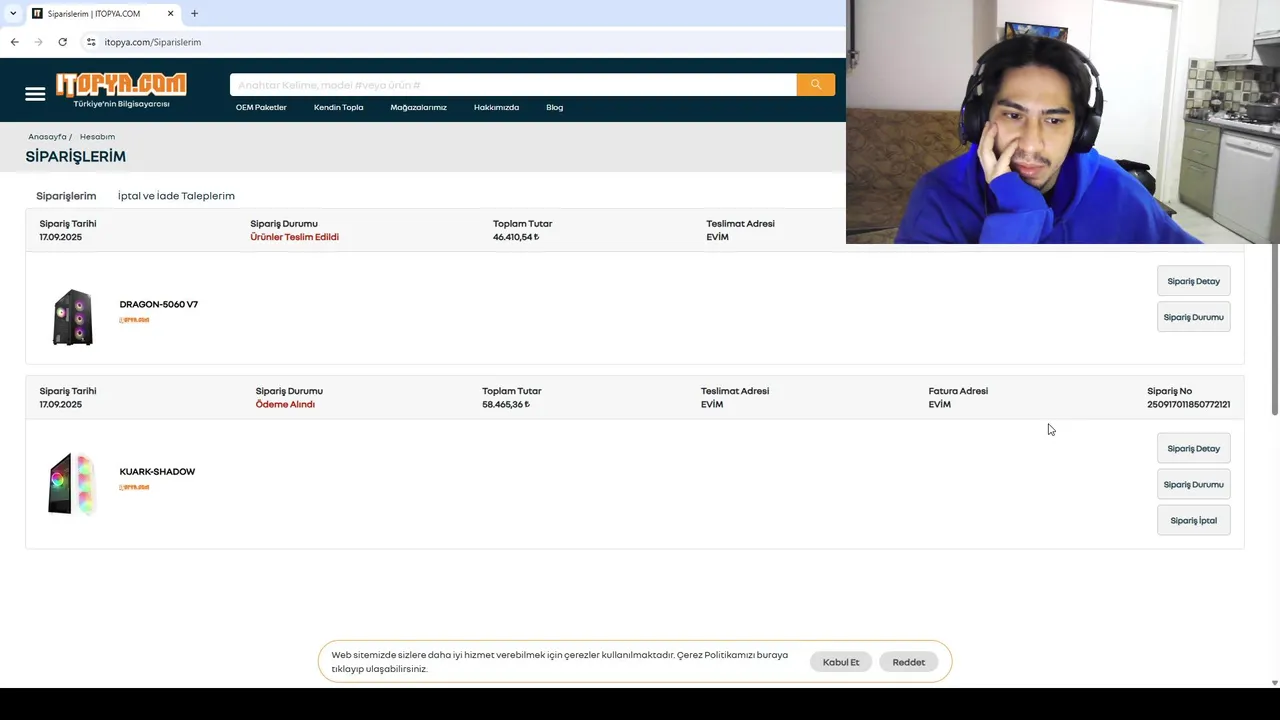This screenshot has width=1280, height=720.
Task: Reject cookies with Reddet
Action: (909, 662)
